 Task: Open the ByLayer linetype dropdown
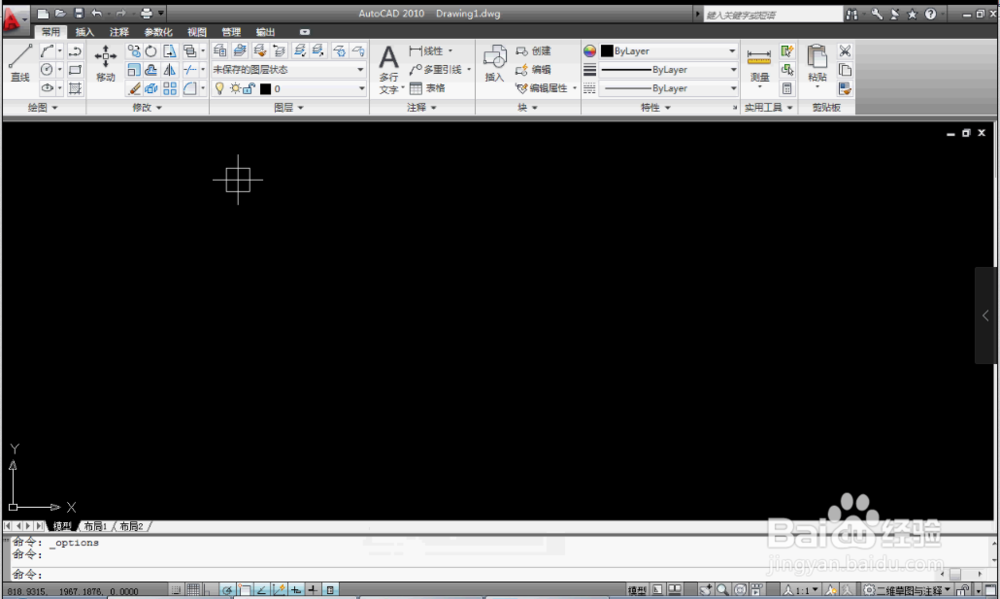coord(668,88)
